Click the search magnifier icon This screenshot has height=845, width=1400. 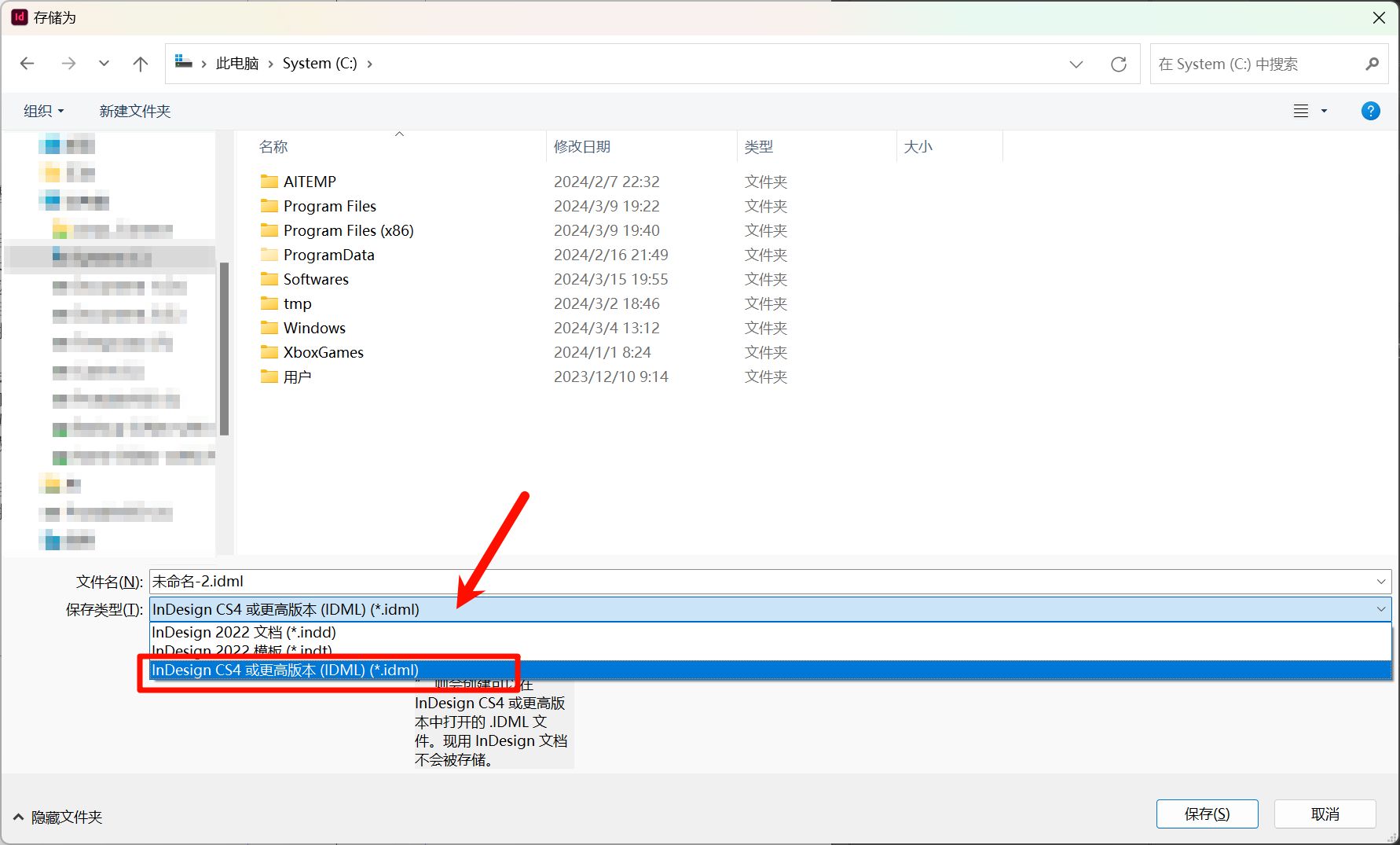[1372, 64]
